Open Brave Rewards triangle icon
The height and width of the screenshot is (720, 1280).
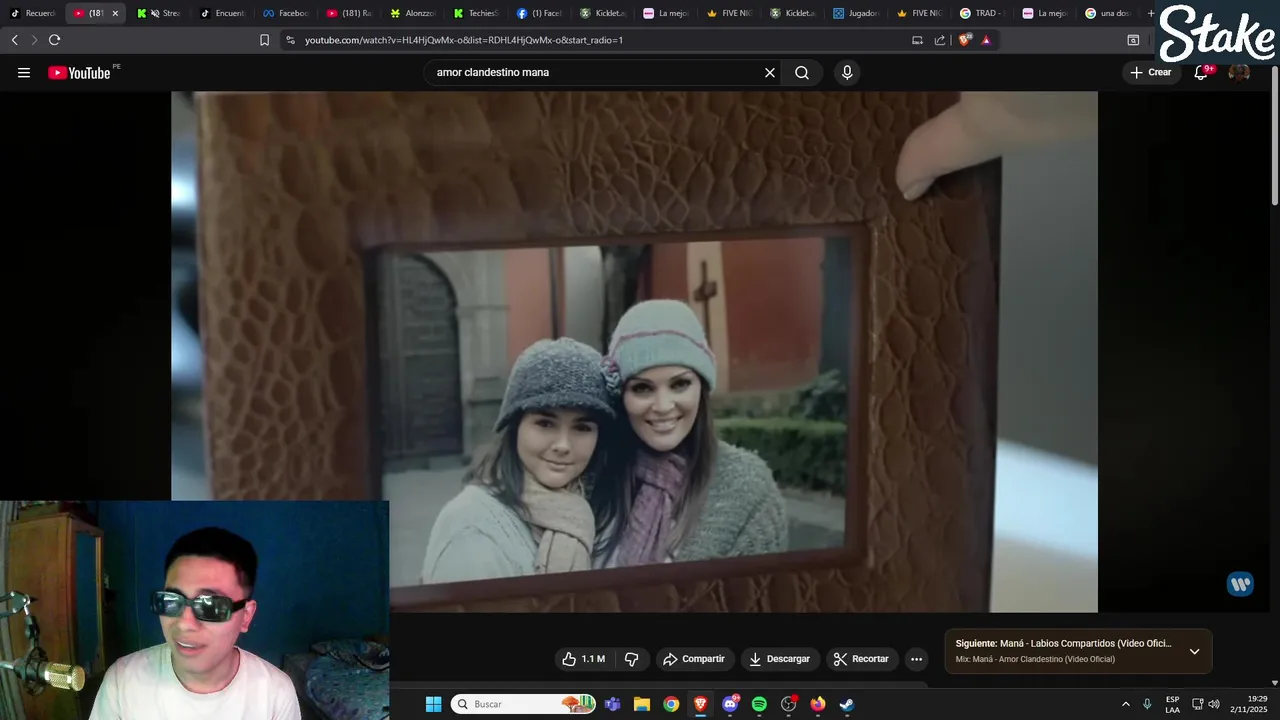[x=986, y=40]
